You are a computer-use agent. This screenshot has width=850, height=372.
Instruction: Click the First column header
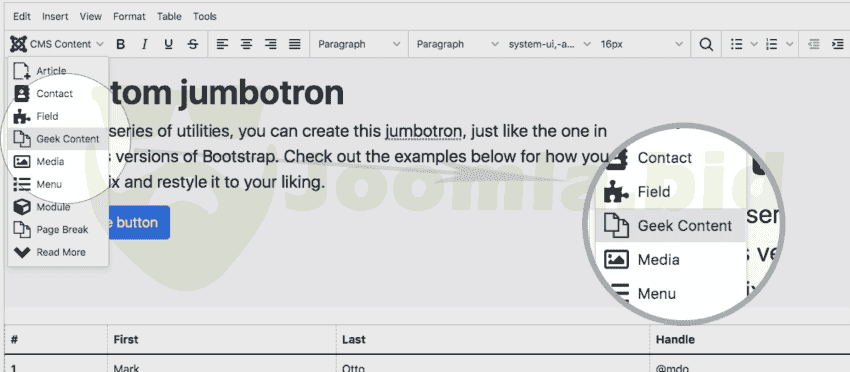(x=126, y=340)
